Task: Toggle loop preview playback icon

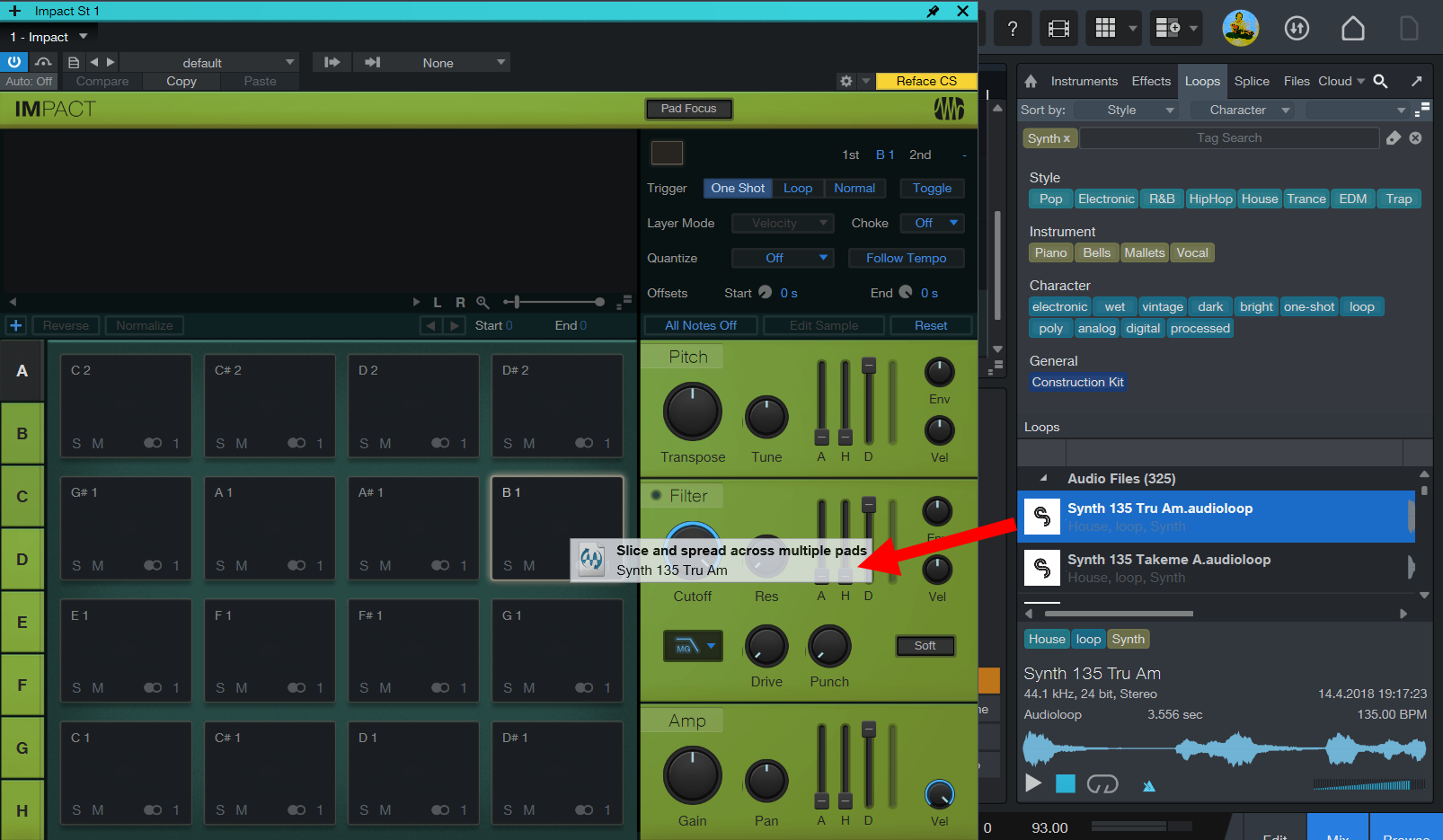Action: click(x=1102, y=784)
